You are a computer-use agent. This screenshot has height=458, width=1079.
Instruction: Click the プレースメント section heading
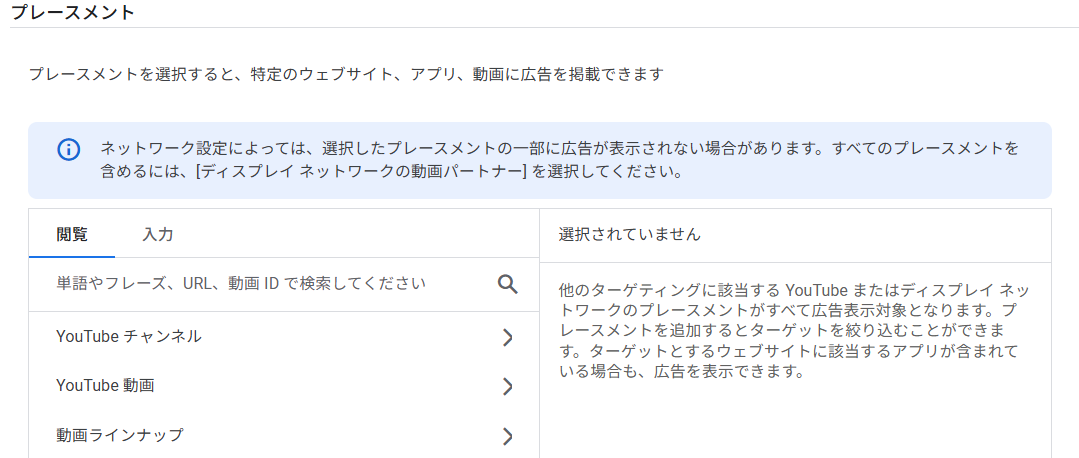71,13
